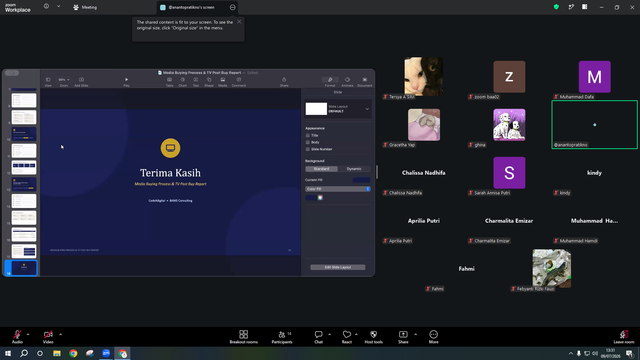Open the Windows Start menu
Viewport: 640px width, 360px height.
tap(8, 353)
